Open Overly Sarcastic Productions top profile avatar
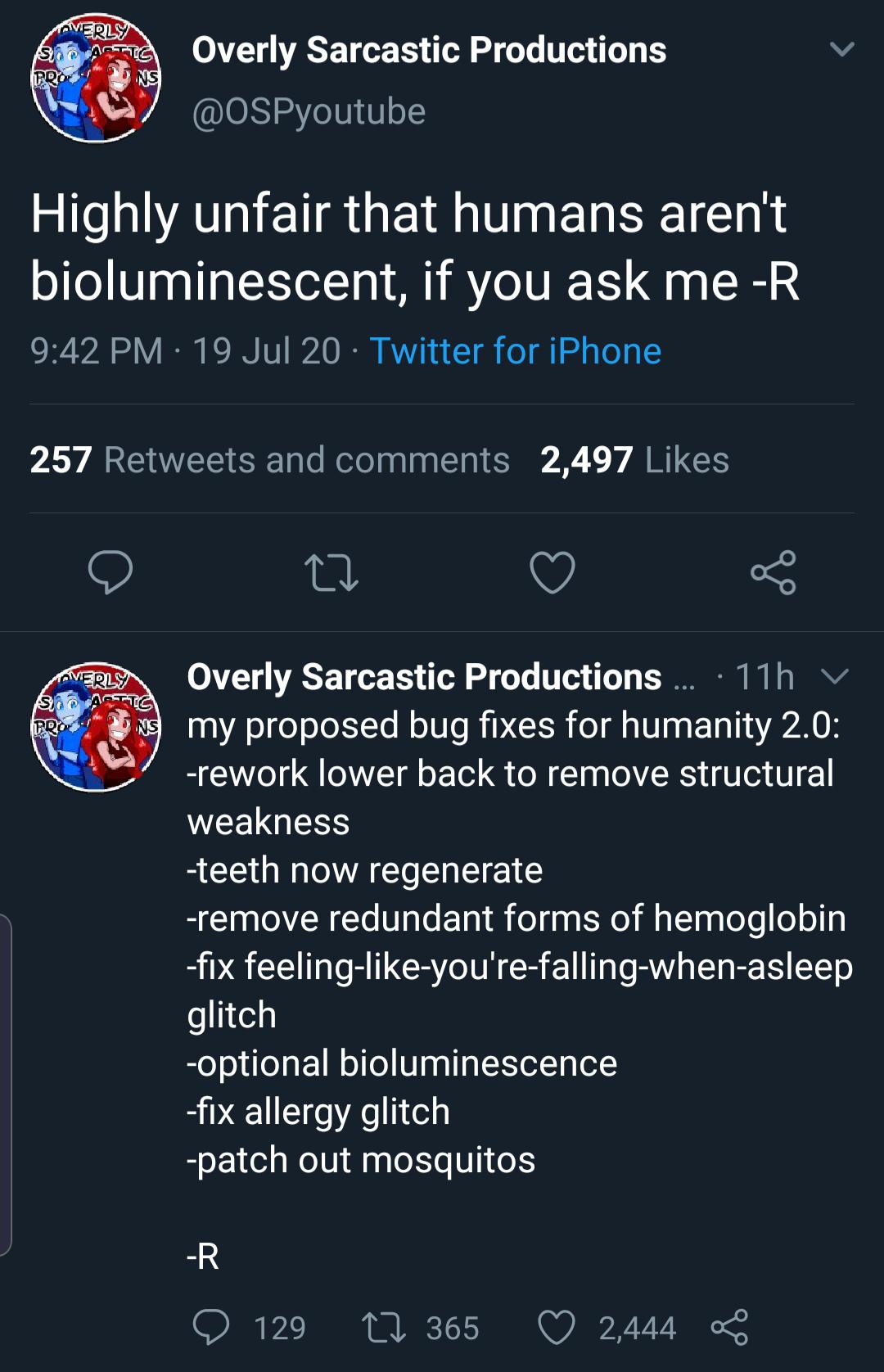 click(x=96, y=78)
